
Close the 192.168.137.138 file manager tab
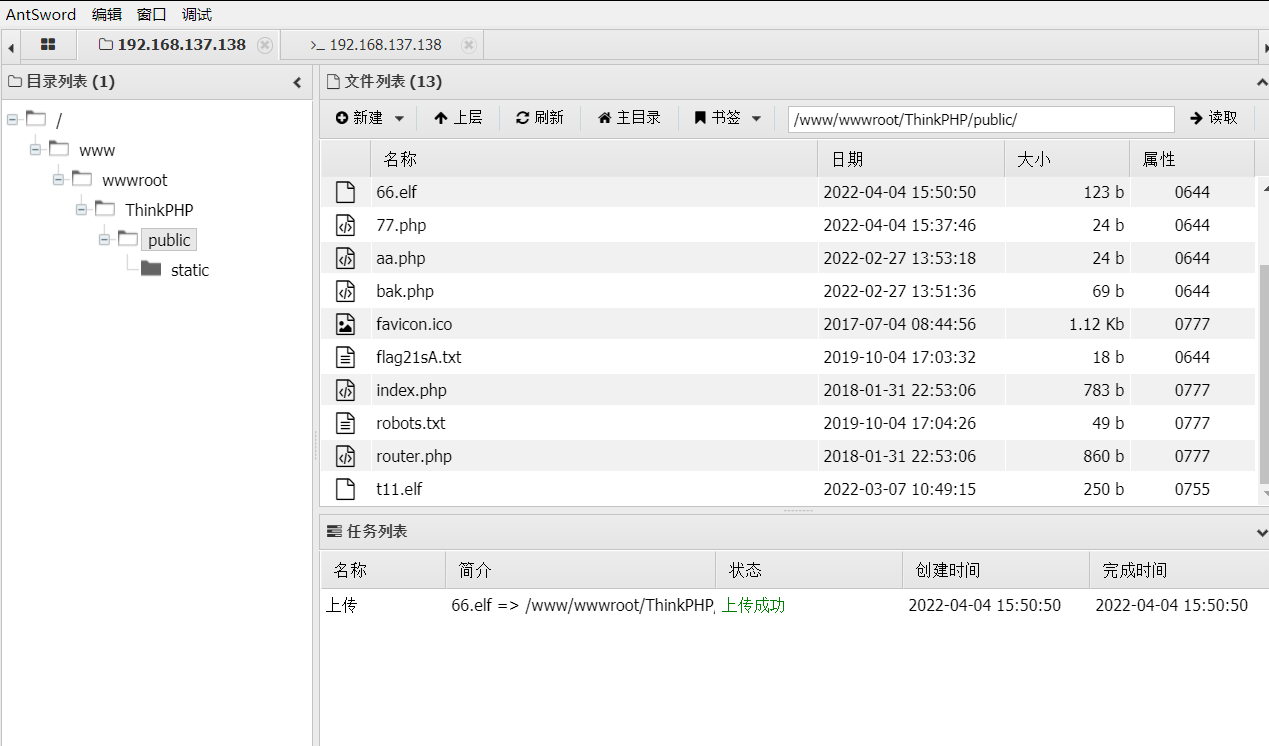click(x=264, y=45)
